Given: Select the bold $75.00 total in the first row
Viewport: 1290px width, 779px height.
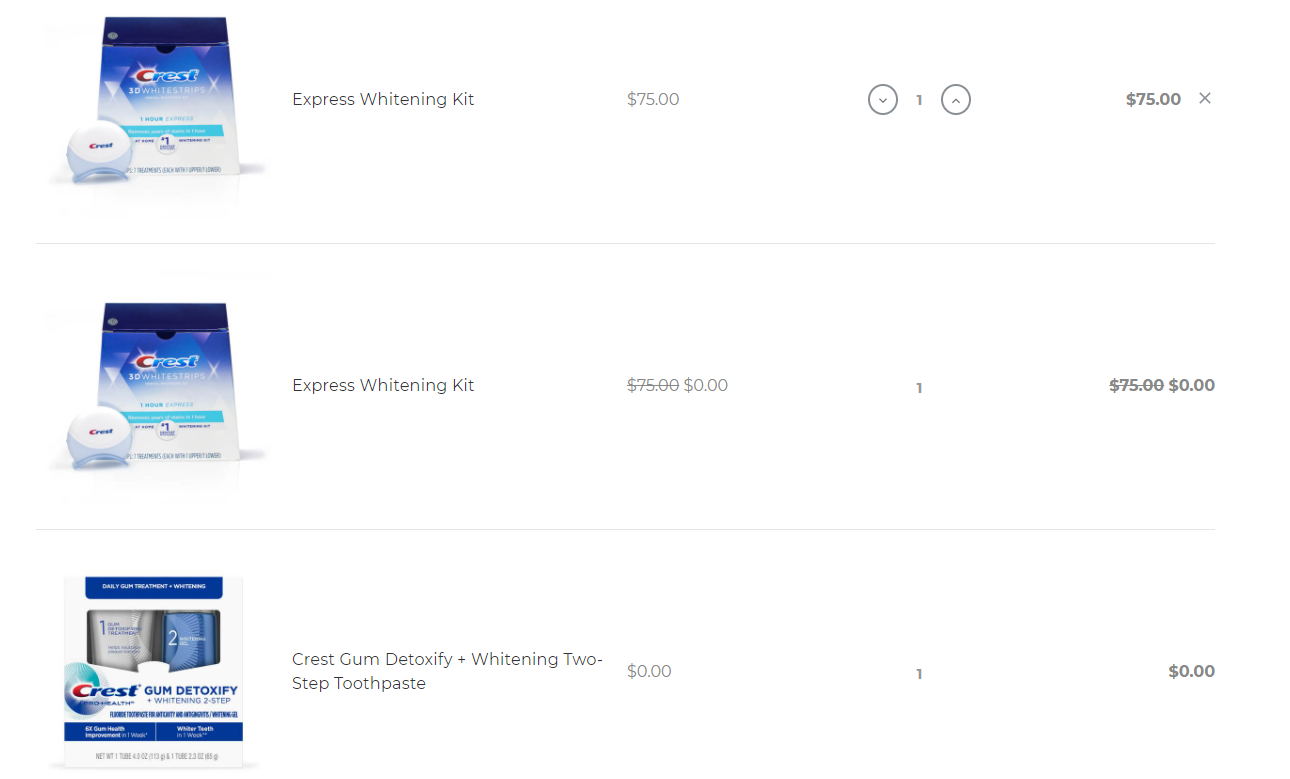Looking at the screenshot, I should click(x=1153, y=99).
